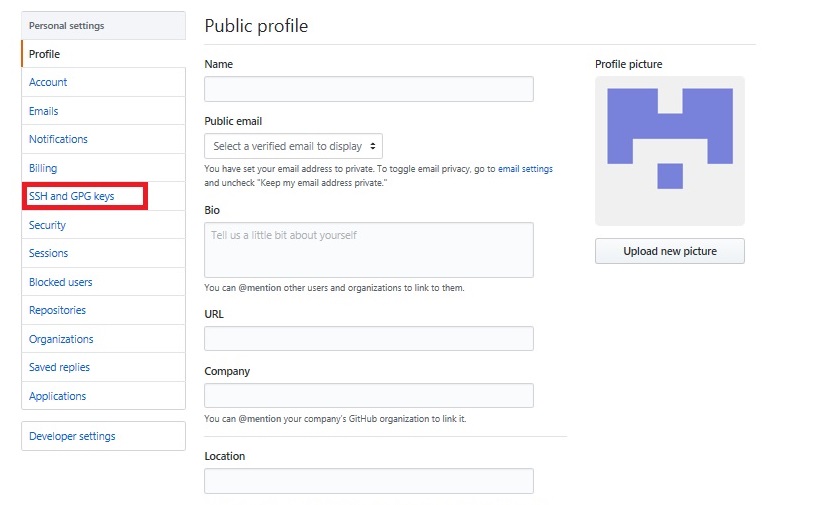Open Blocked users page
The height and width of the screenshot is (505, 813).
point(61,282)
